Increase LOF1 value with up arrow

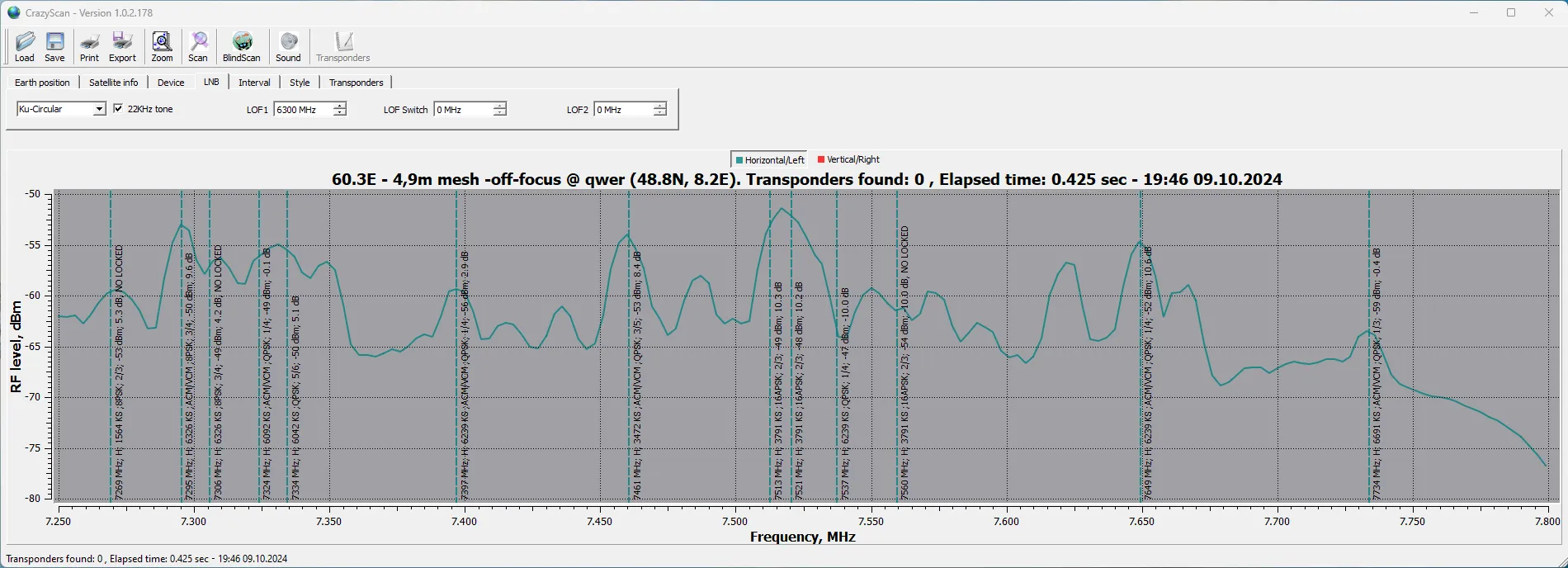[340, 106]
